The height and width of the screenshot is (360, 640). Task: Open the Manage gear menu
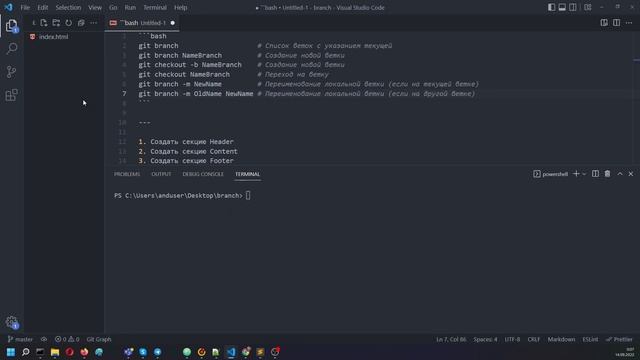coord(11,322)
